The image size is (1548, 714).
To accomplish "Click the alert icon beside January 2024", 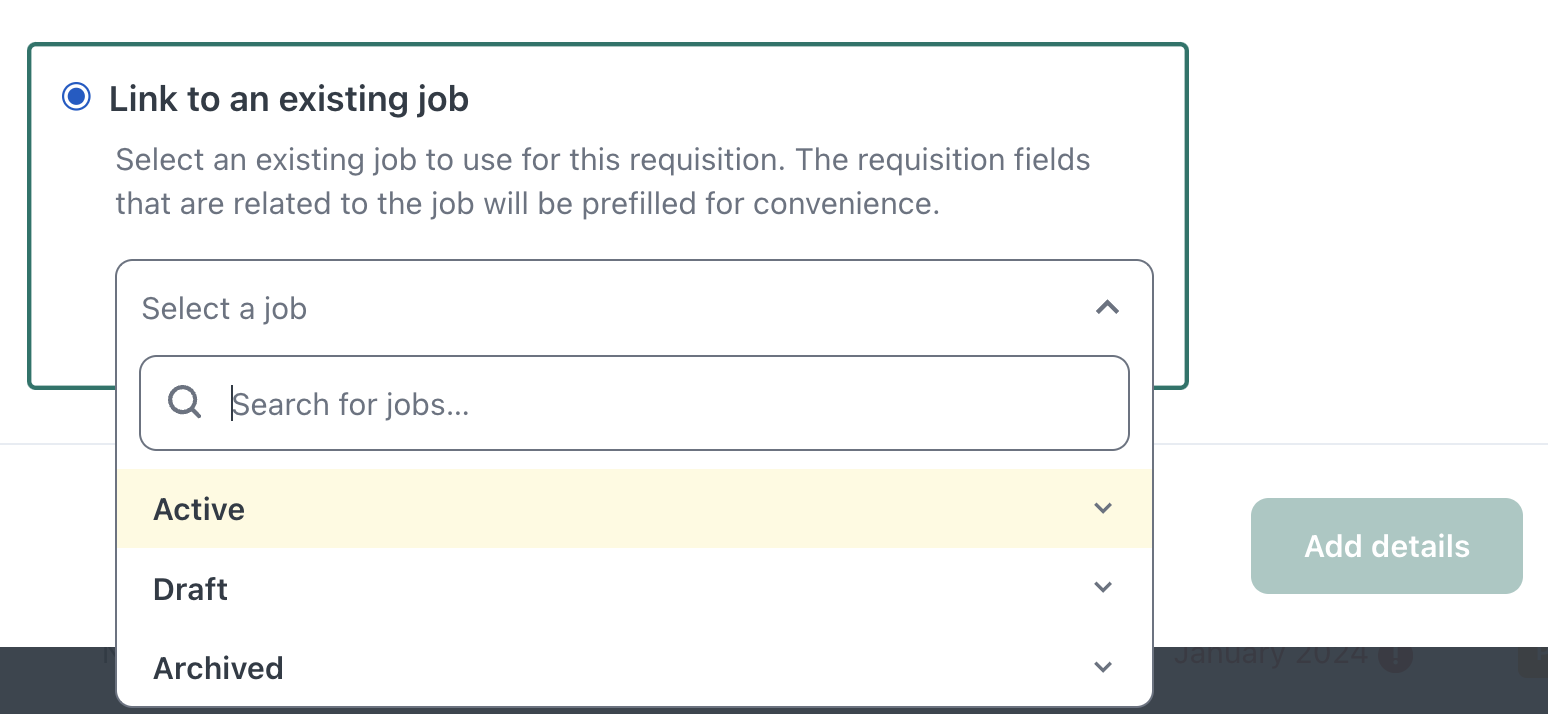I will (1395, 657).
